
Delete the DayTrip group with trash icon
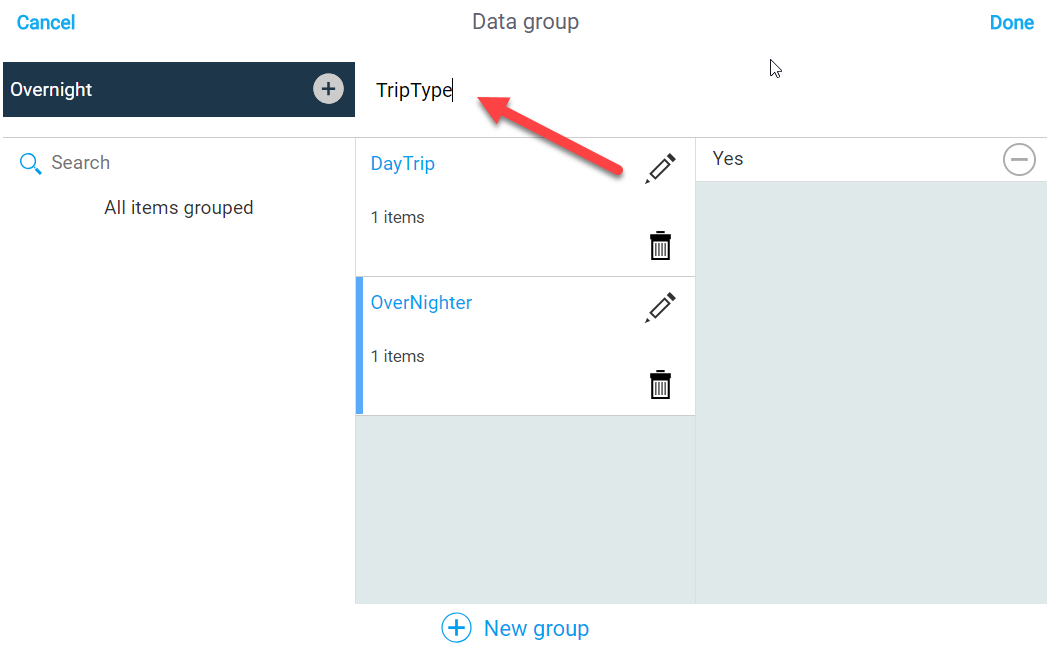point(660,246)
